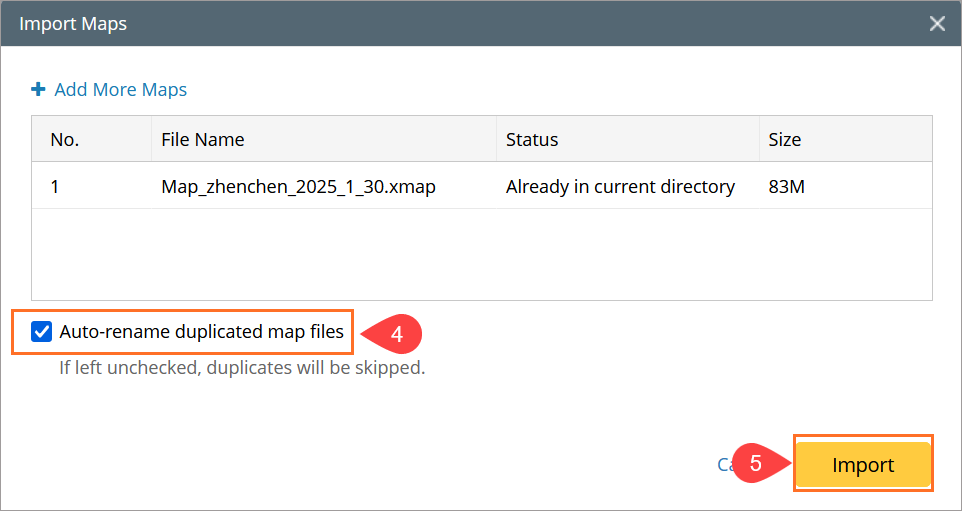Click the Size column header
This screenshot has width=962, height=511.
[785, 140]
